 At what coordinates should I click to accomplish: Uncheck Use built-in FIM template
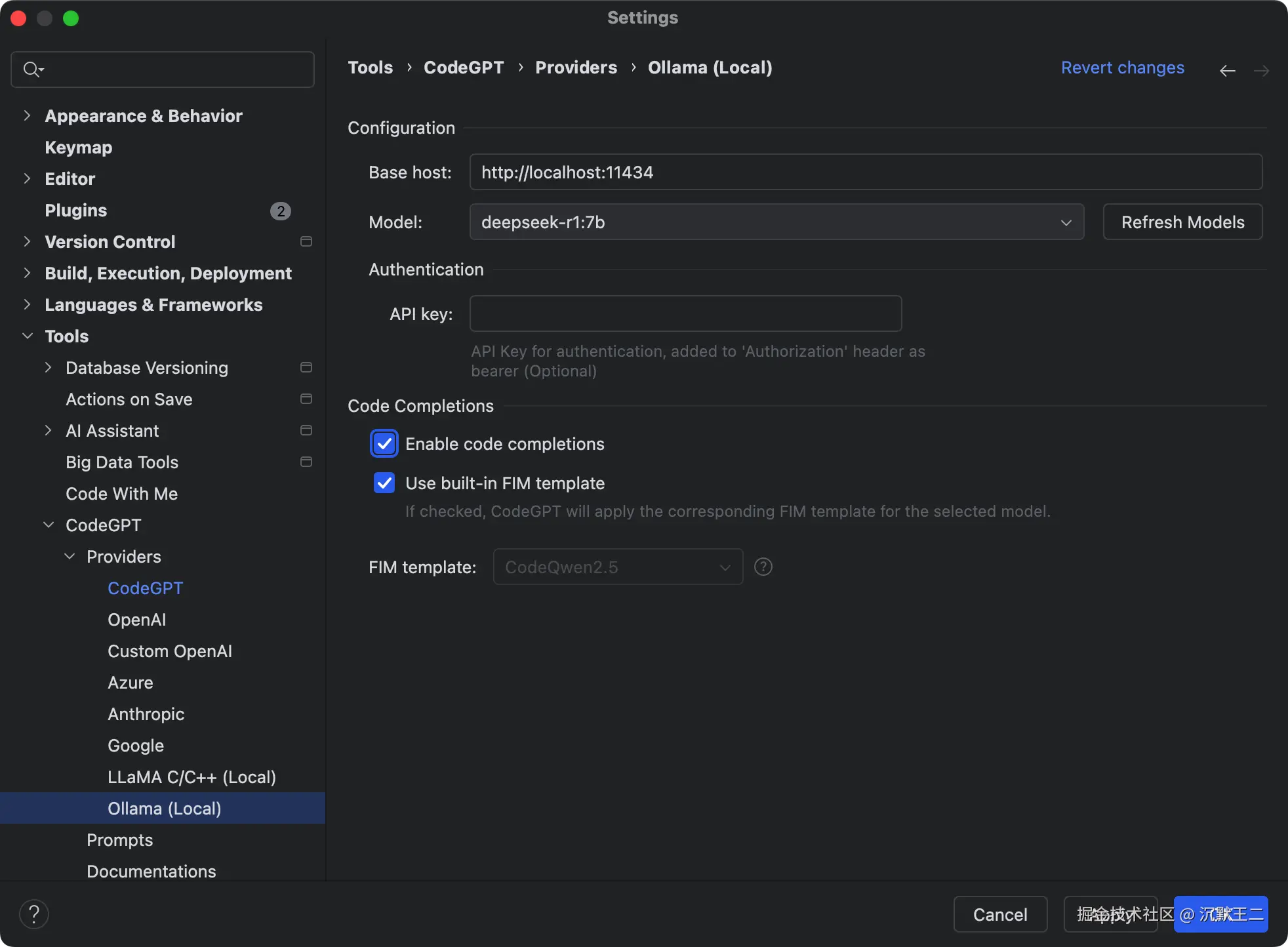click(384, 483)
